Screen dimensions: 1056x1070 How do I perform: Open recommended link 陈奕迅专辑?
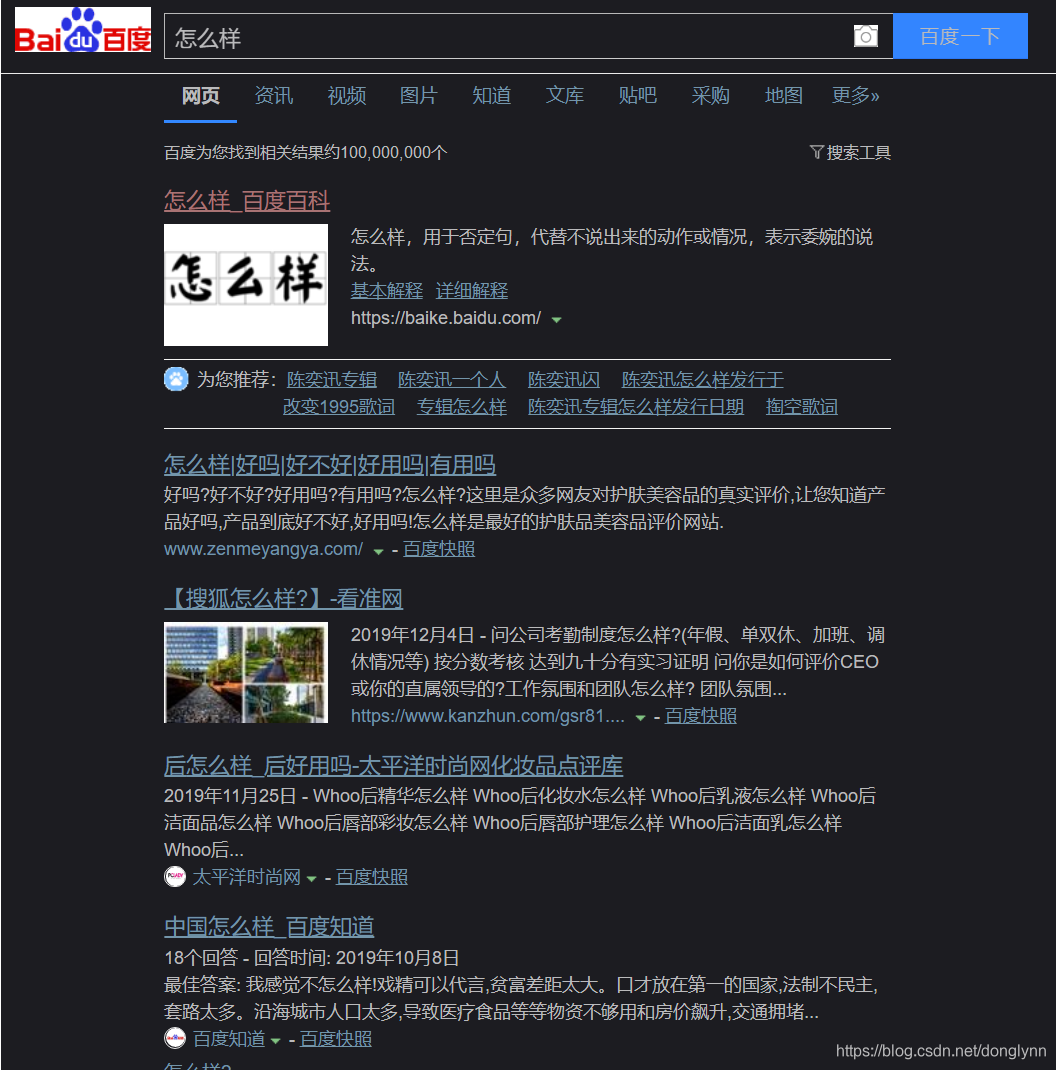pos(332,379)
